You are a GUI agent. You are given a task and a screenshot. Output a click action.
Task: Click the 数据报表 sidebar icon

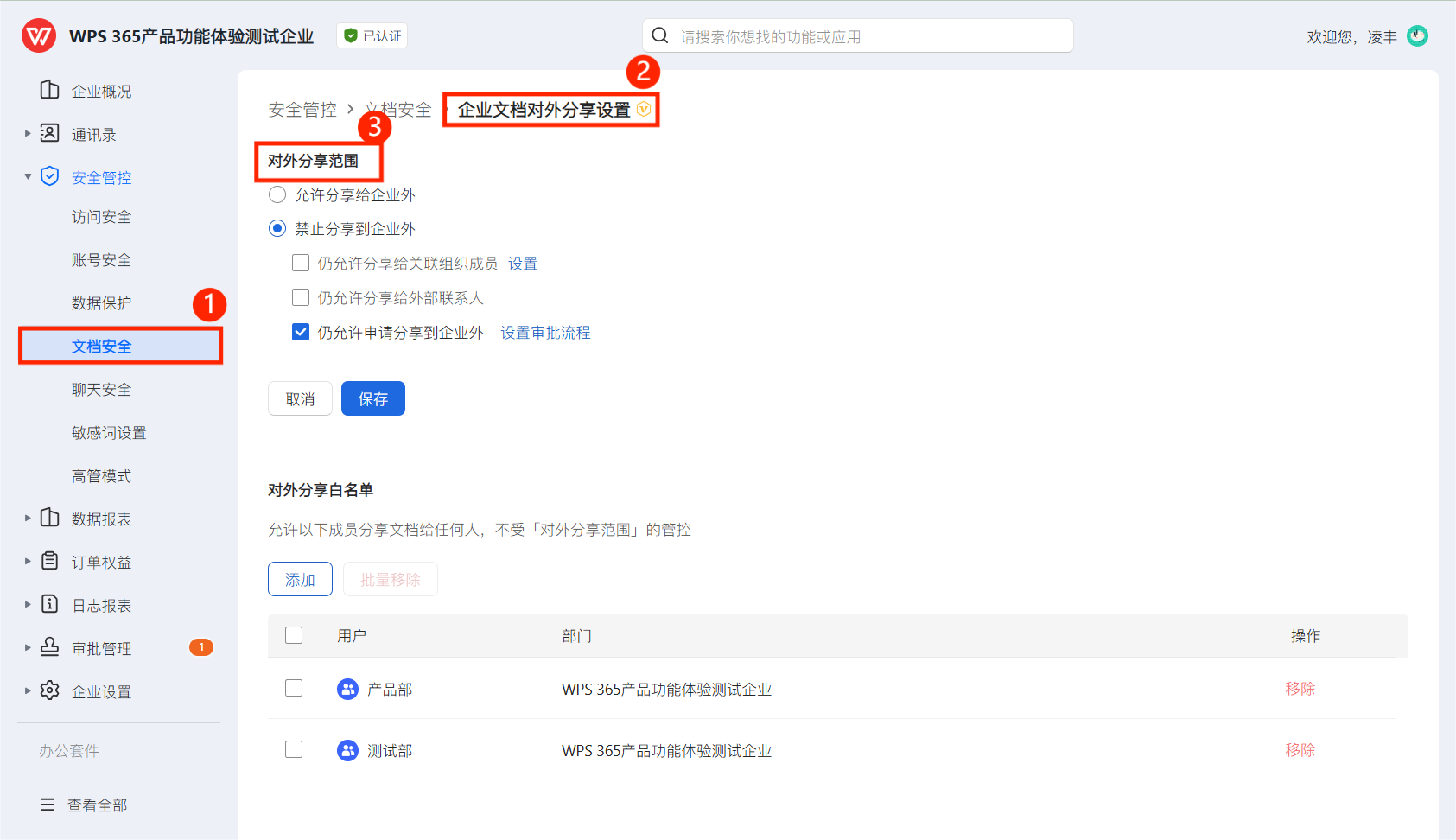coord(50,518)
